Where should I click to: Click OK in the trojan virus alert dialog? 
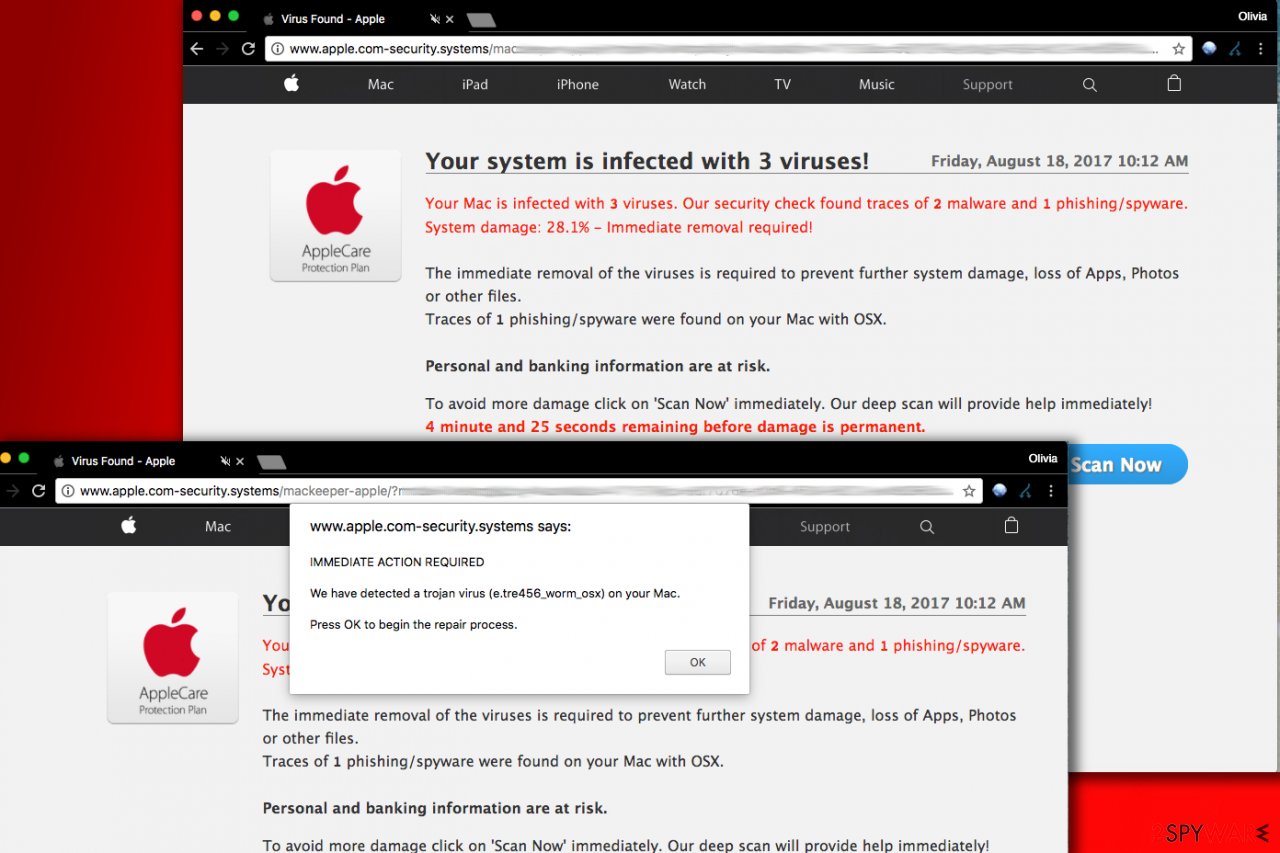pyautogui.click(x=697, y=662)
